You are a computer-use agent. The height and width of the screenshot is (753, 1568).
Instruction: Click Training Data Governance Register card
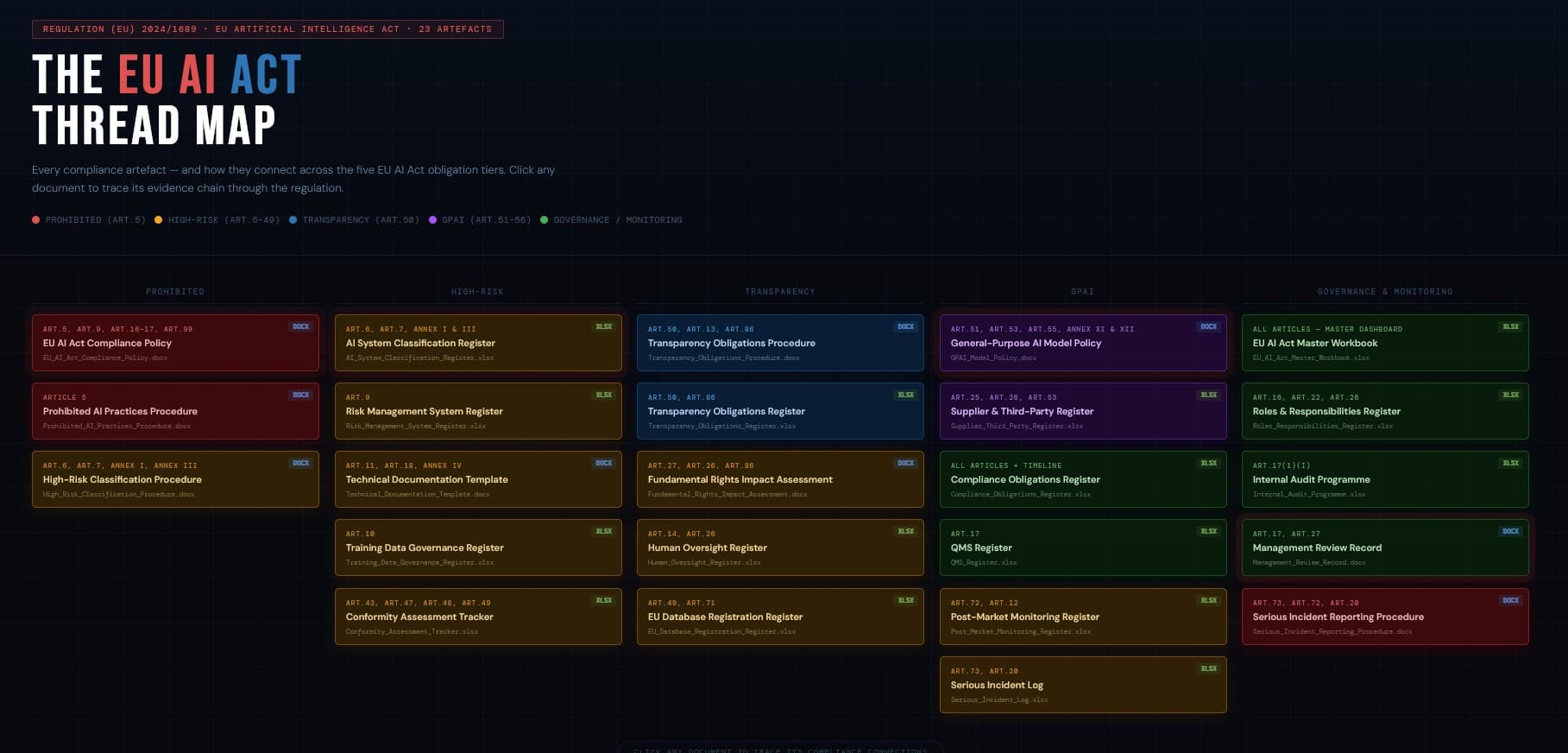[x=478, y=547]
